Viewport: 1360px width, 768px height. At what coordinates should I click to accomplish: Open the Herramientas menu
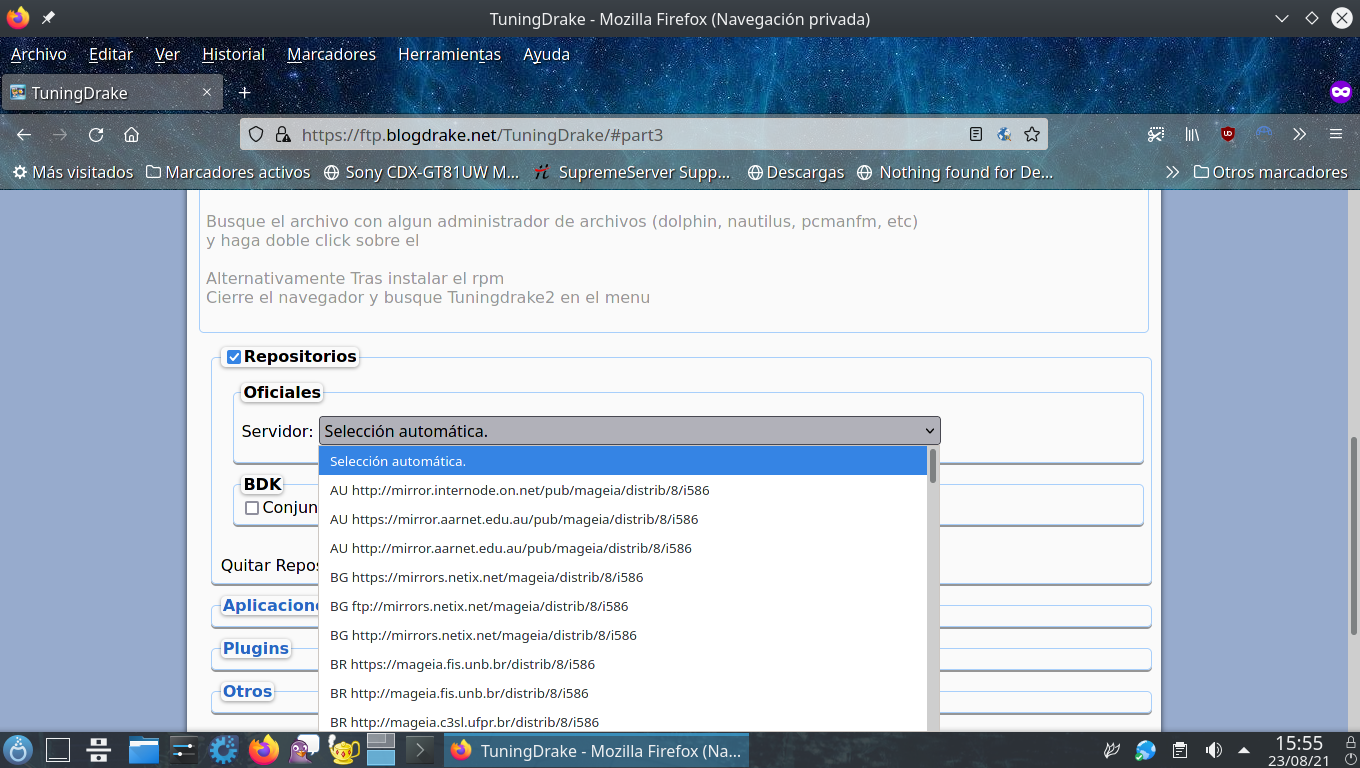coord(449,54)
